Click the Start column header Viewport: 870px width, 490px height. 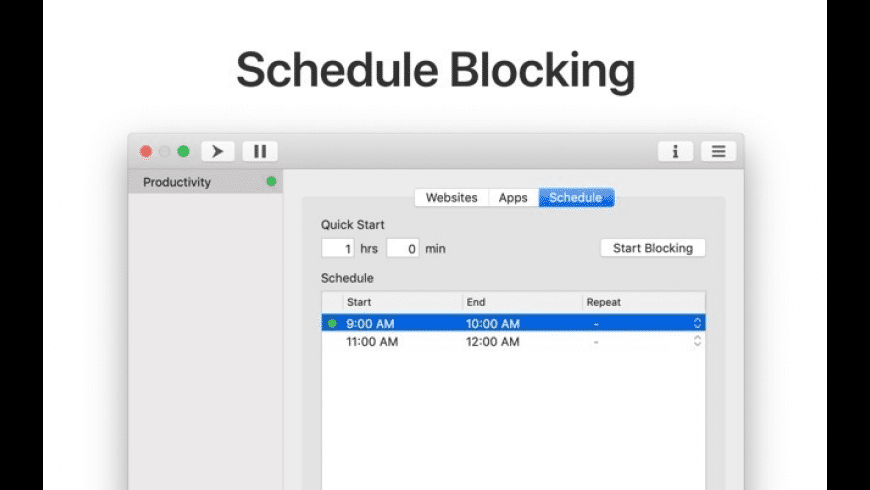[402, 301]
